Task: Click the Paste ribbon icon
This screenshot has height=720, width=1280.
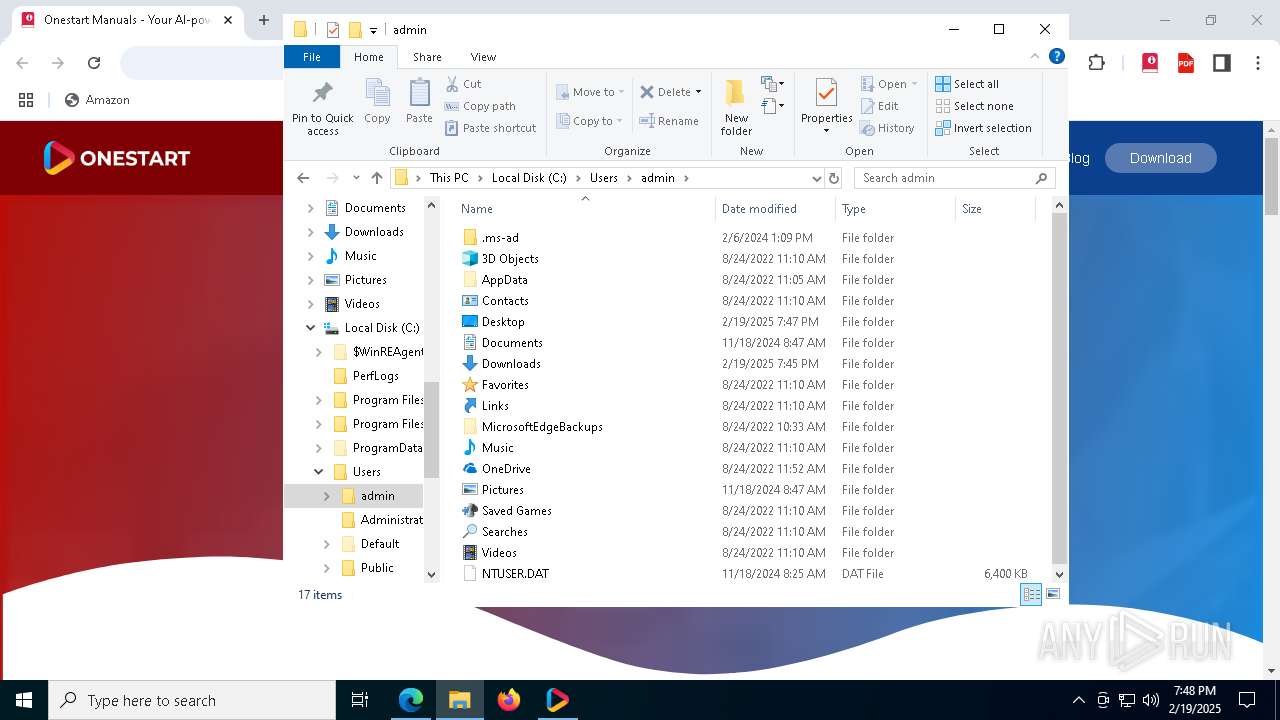Action: [x=419, y=94]
